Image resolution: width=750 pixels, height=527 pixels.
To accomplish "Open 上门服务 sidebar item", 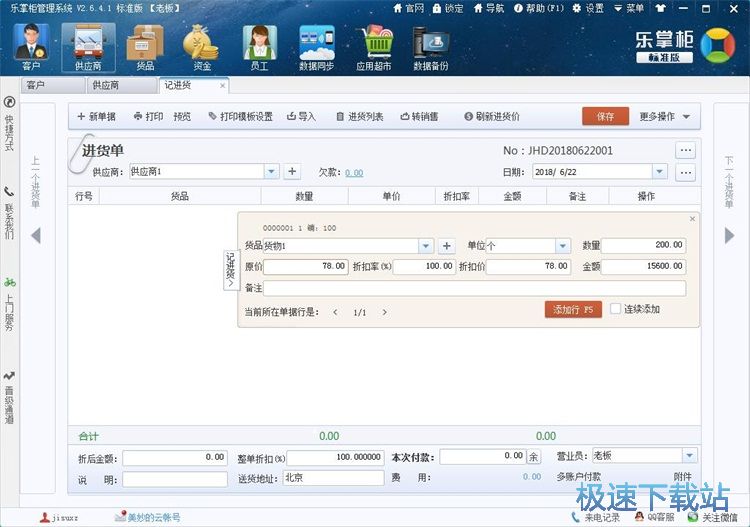I will click(x=9, y=304).
